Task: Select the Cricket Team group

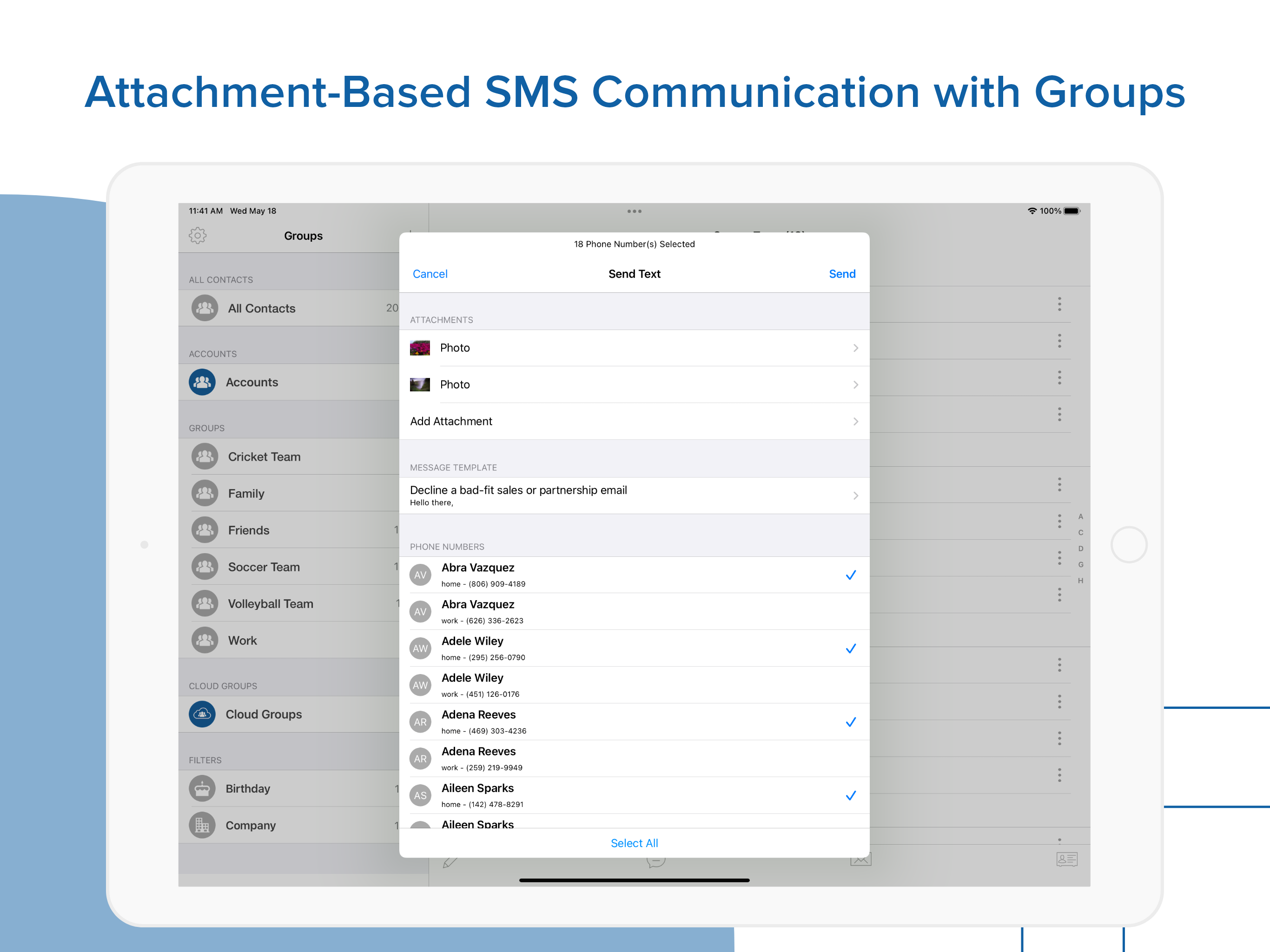Action: click(x=264, y=456)
